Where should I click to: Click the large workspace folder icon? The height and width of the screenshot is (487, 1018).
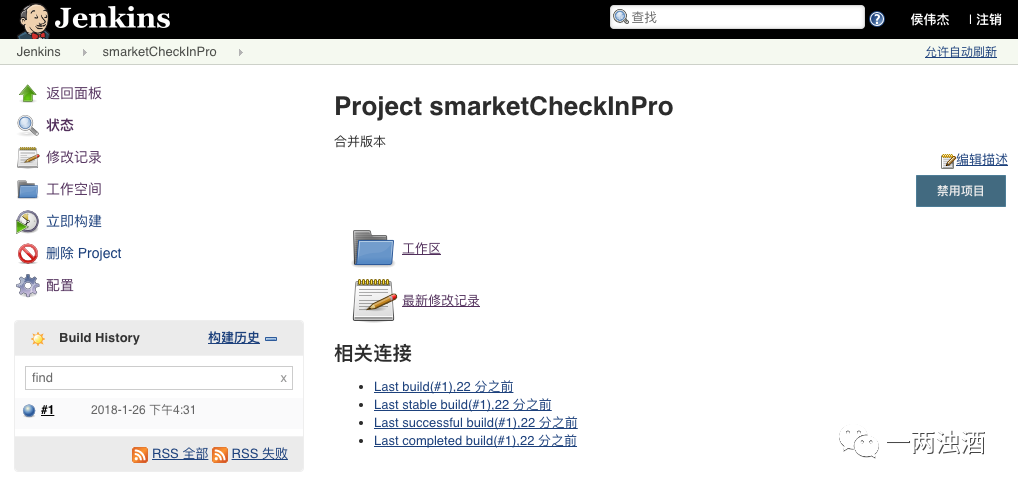coord(373,248)
